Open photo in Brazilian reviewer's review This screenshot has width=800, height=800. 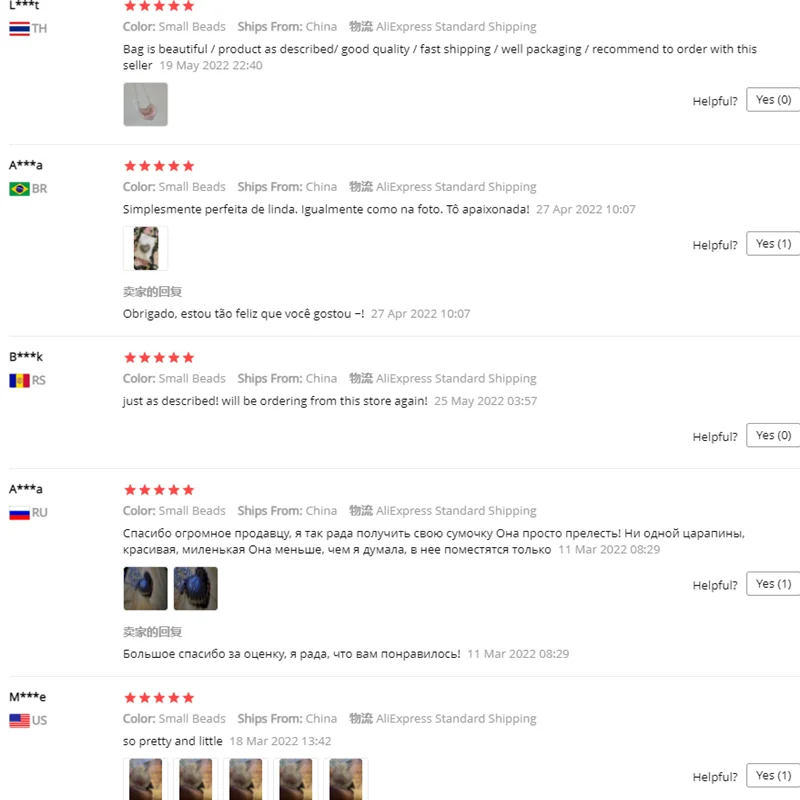[x=145, y=248]
